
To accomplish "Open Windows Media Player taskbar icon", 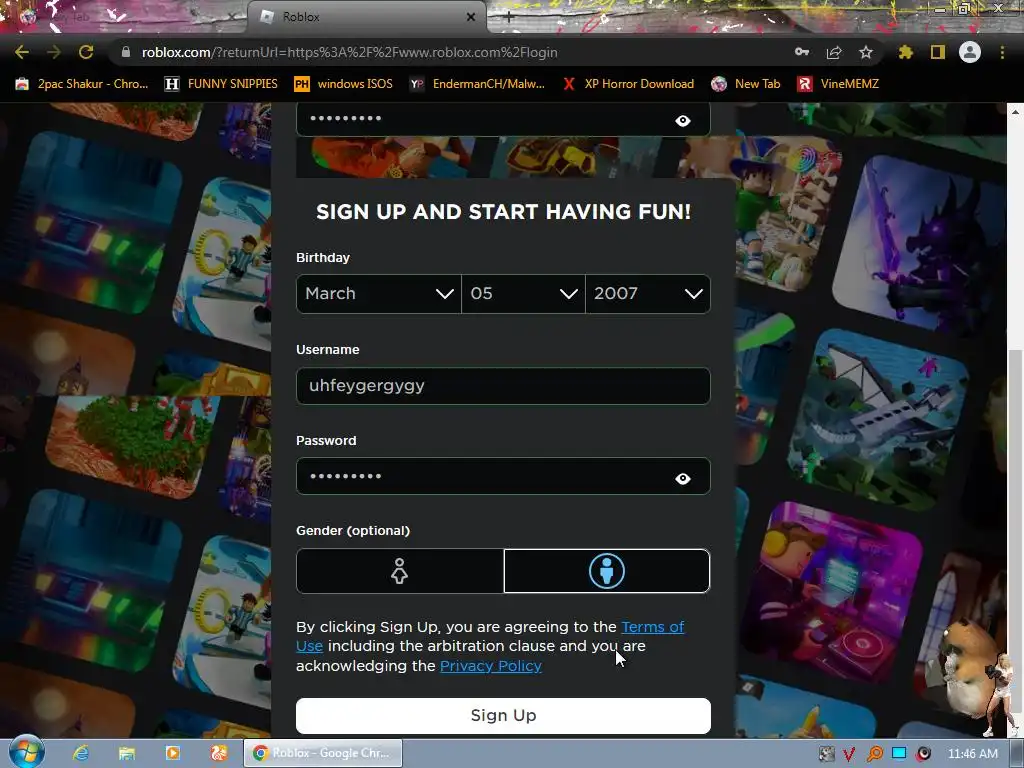I will 172,753.
